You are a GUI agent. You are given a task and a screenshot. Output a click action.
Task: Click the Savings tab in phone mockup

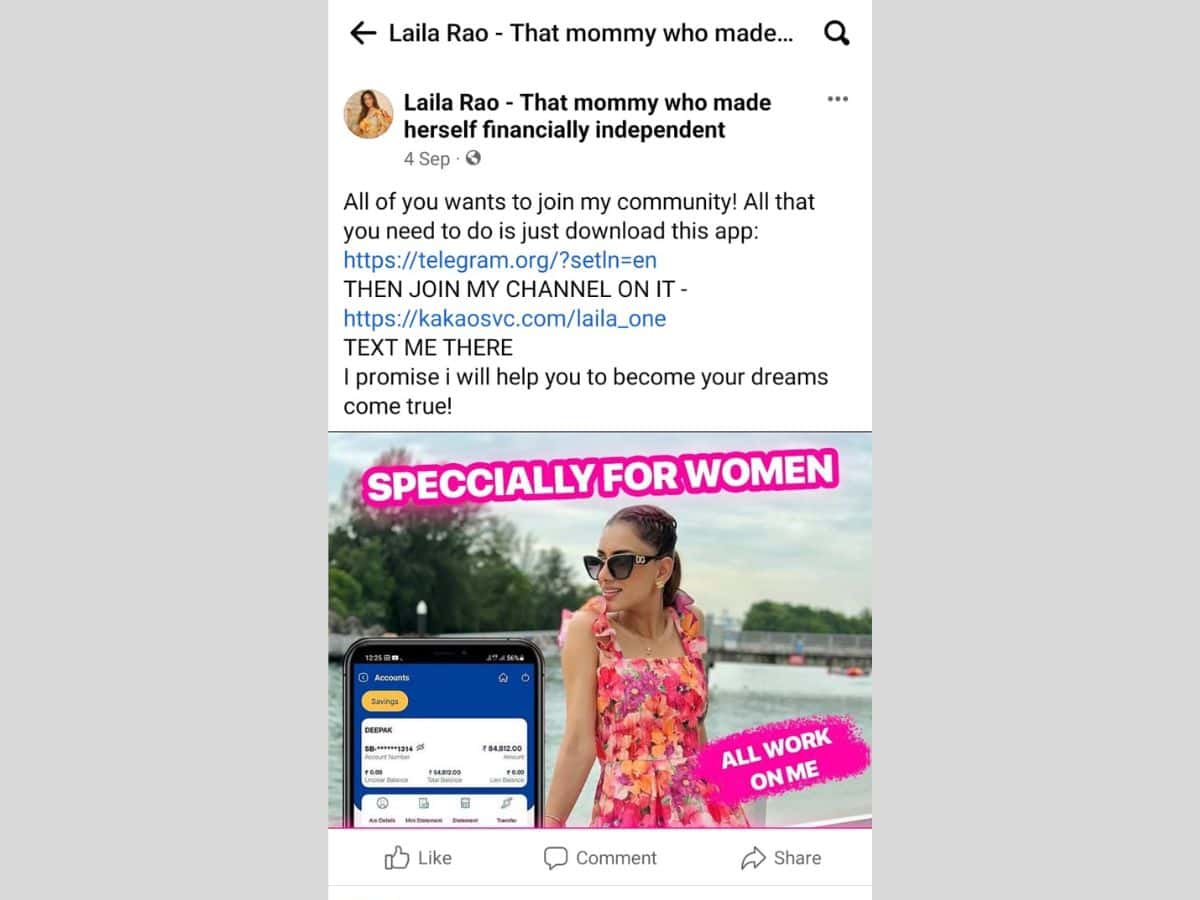pyautogui.click(x=385, y=701)
